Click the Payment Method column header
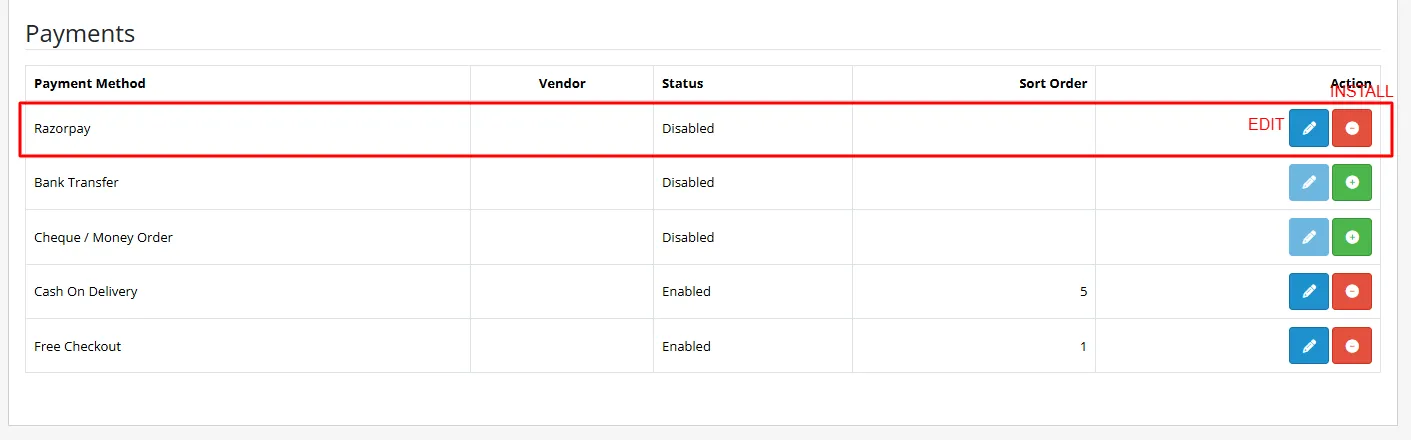This screenshot has height=440, width=1411. tap(90, 83)
